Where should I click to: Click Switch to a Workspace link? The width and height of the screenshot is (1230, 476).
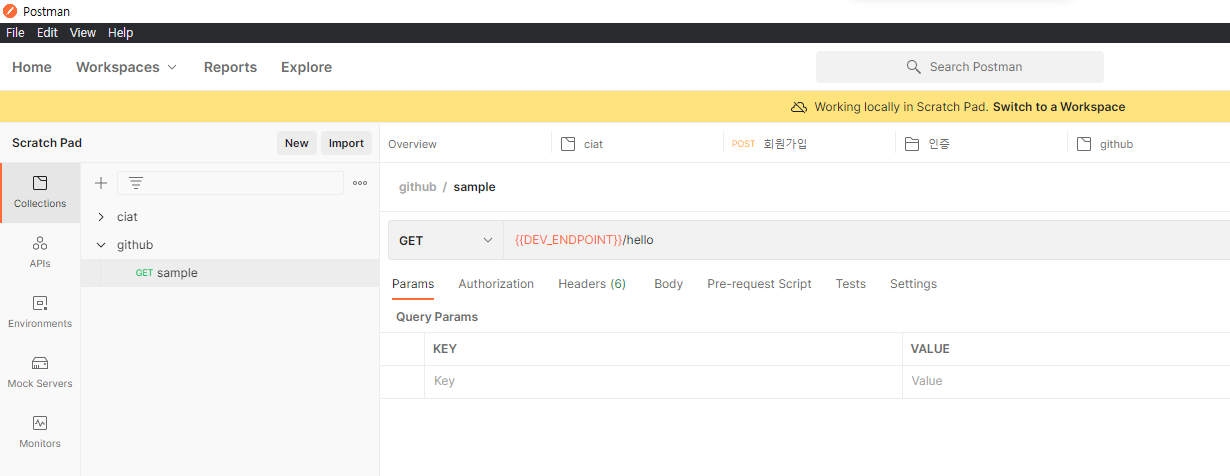(1059, 107)
